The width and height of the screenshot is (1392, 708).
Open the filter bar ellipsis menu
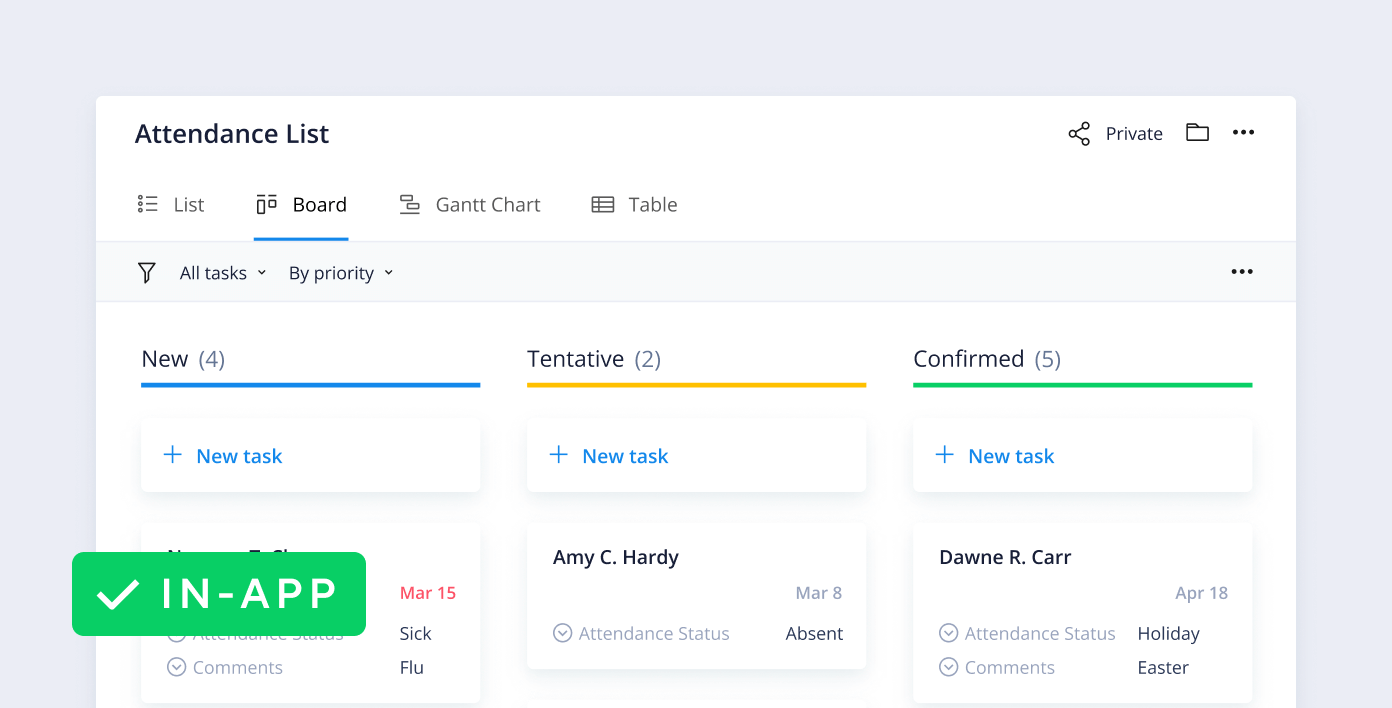click(1241, 271)
